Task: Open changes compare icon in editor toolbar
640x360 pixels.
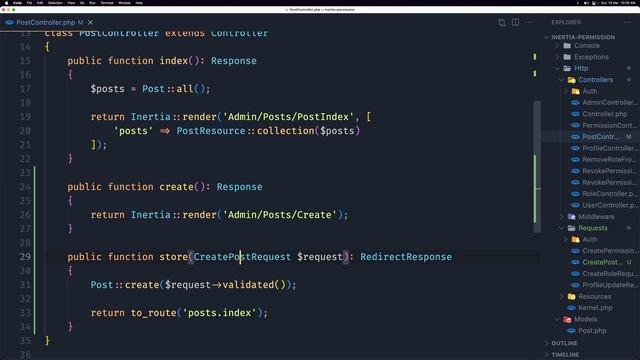Action: pos(502,22)
